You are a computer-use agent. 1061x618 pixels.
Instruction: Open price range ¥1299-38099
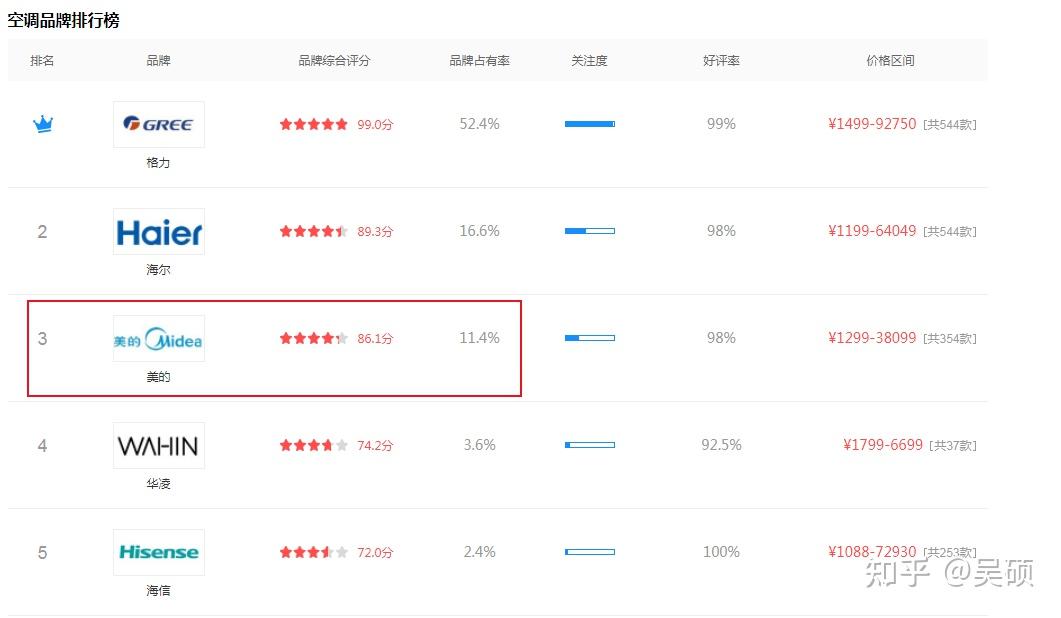872,338
